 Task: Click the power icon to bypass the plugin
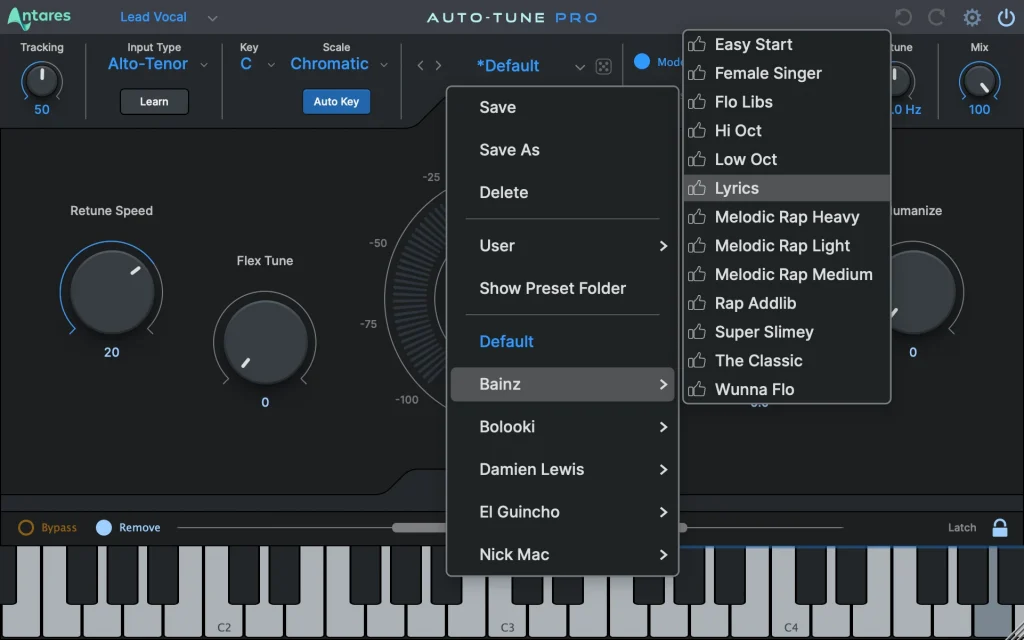point(1005,17)
